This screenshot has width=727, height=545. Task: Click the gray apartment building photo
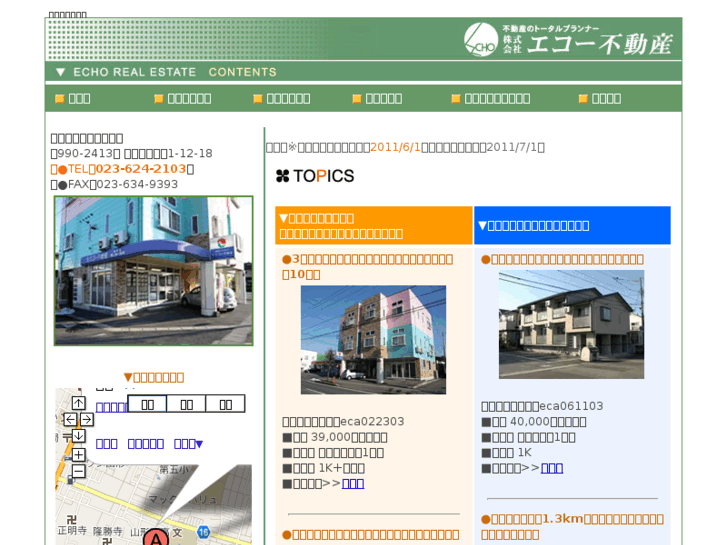(571, 324)
